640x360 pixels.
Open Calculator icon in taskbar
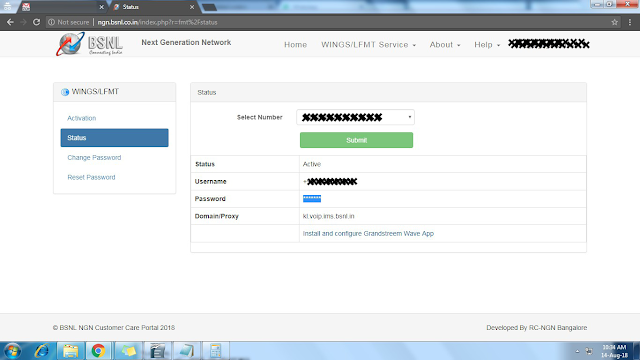[x=215, y=351]
